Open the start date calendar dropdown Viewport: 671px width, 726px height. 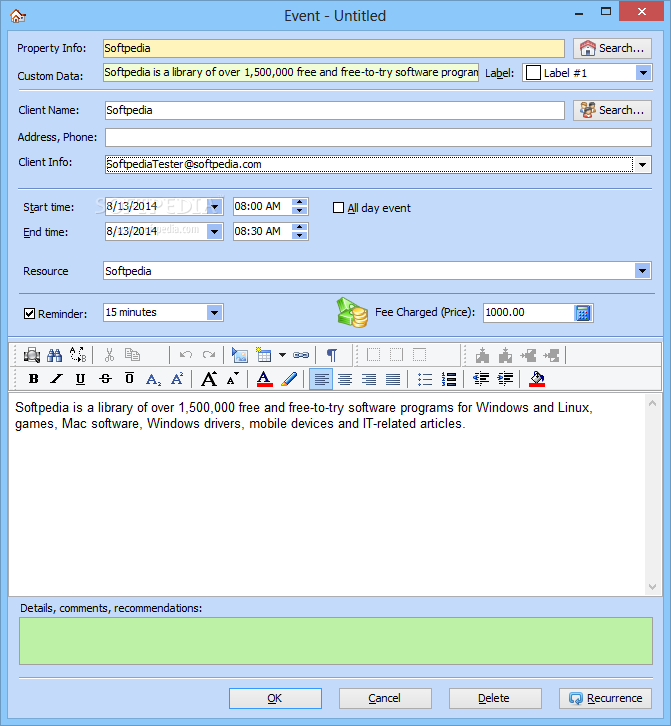pyautogui.click(x=214, y=207)
